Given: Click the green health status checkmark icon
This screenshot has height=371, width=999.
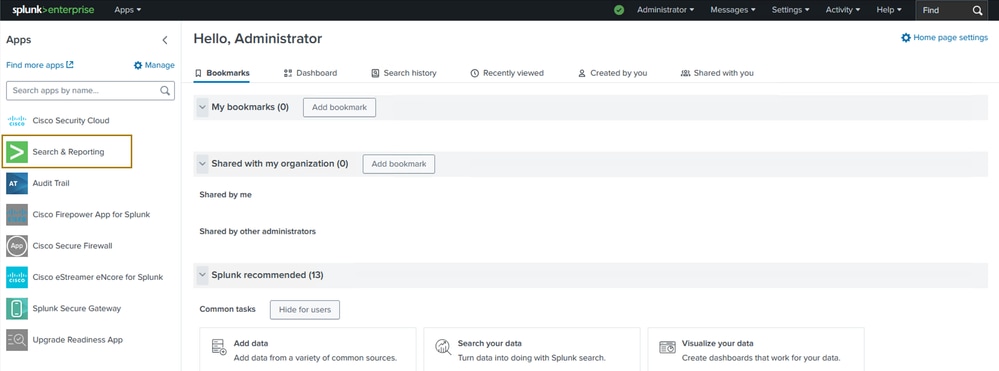Looking at the screenshot, I should tap(619, 10).
